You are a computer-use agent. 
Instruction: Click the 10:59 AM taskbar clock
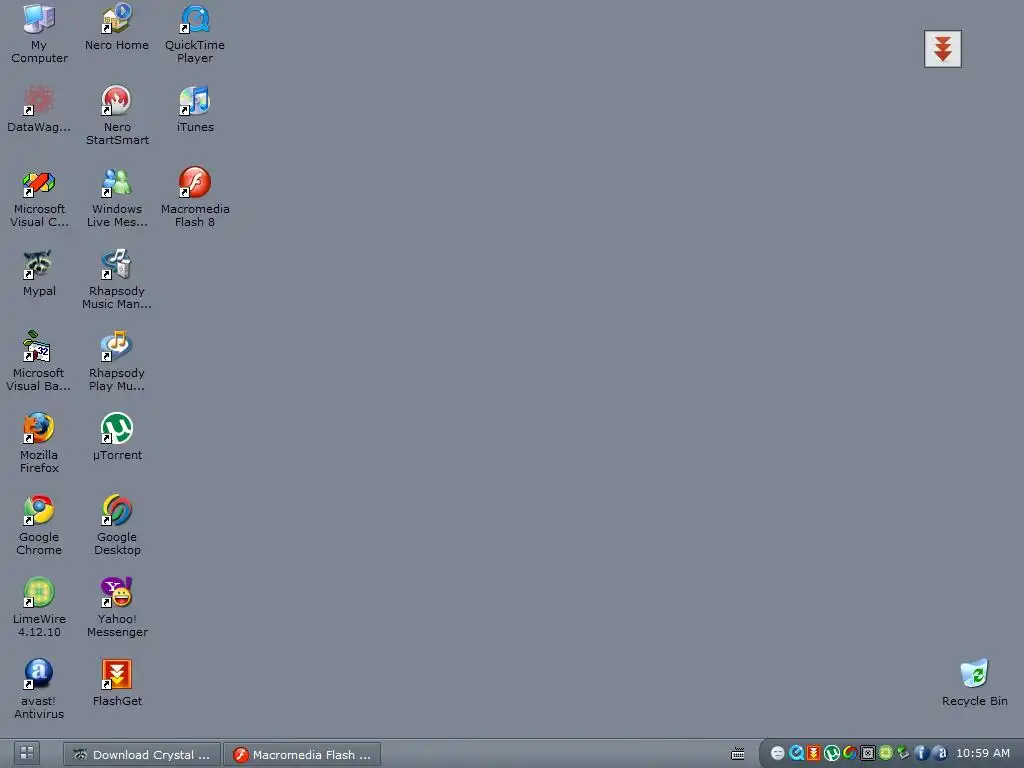pyautogui.click(x=983, y=754)
